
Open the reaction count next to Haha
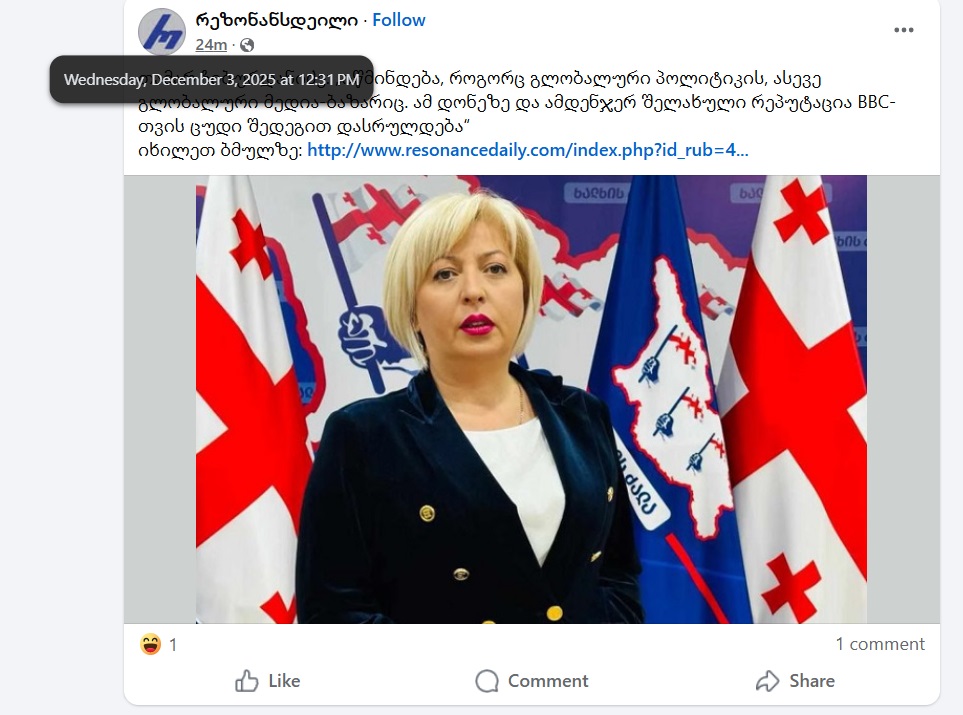(x=173, y=644)
